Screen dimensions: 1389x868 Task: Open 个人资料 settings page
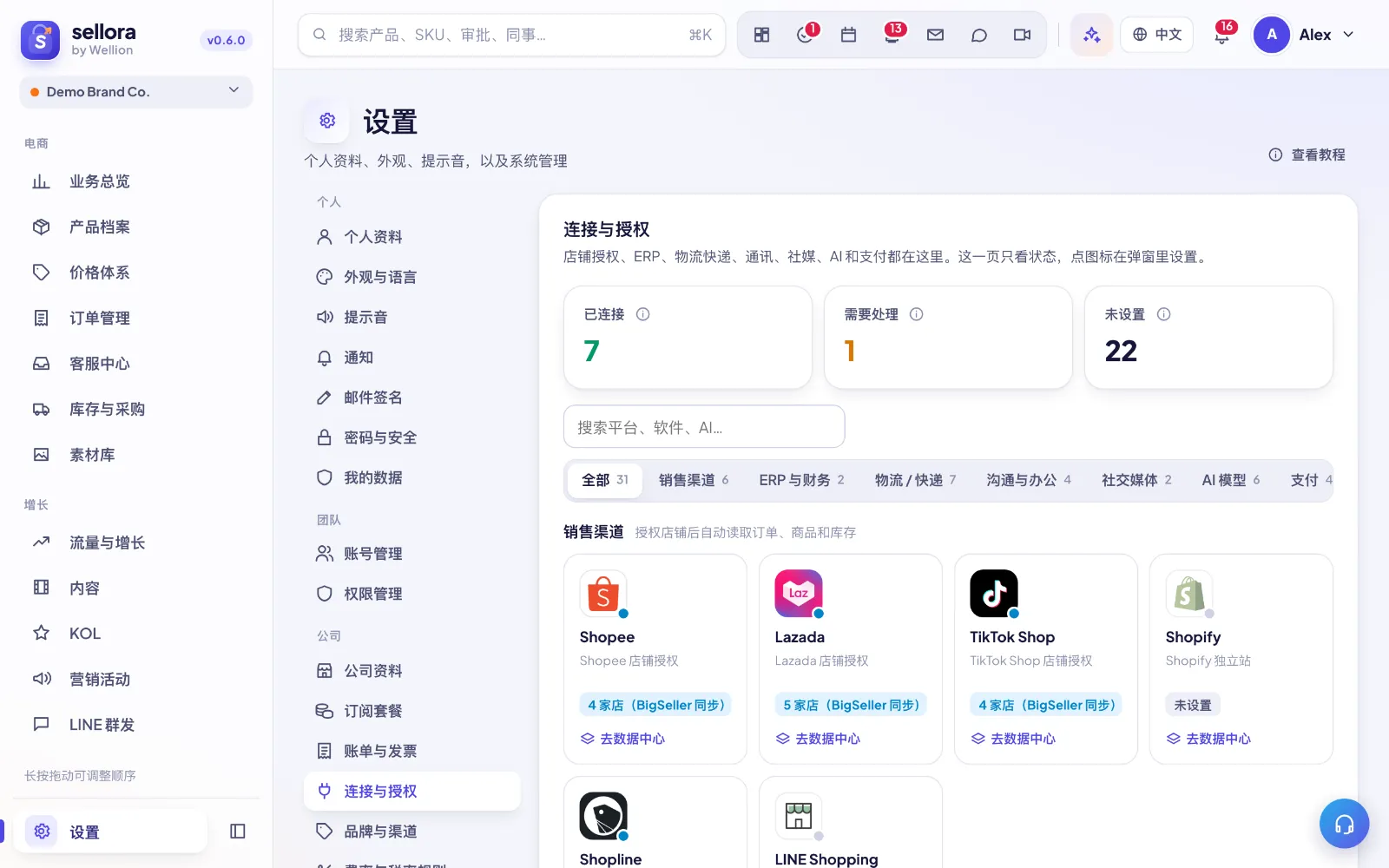click(x=412, y=237)
